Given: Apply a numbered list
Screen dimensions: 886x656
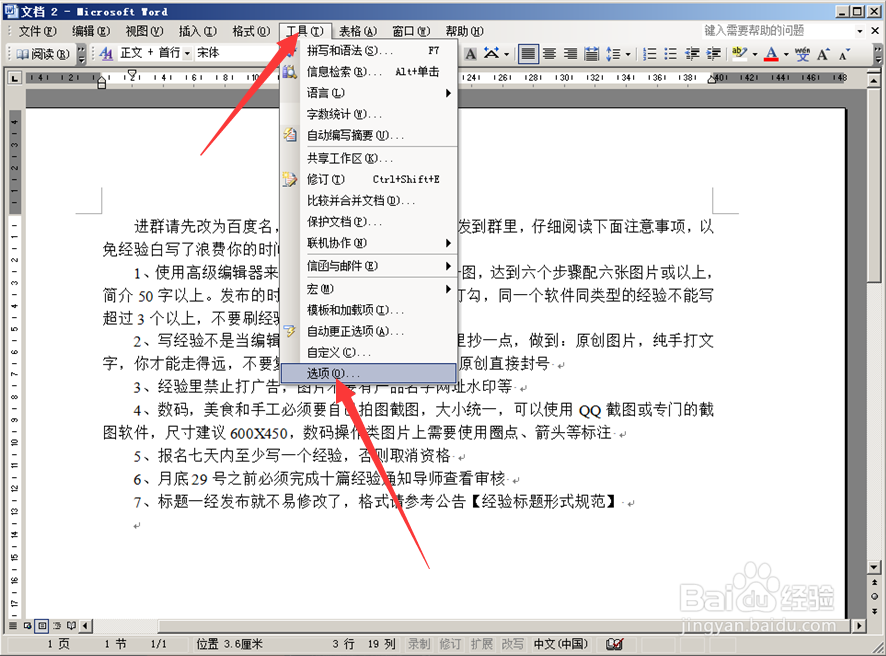Looking at the screenshot, I should coord(651,53).
